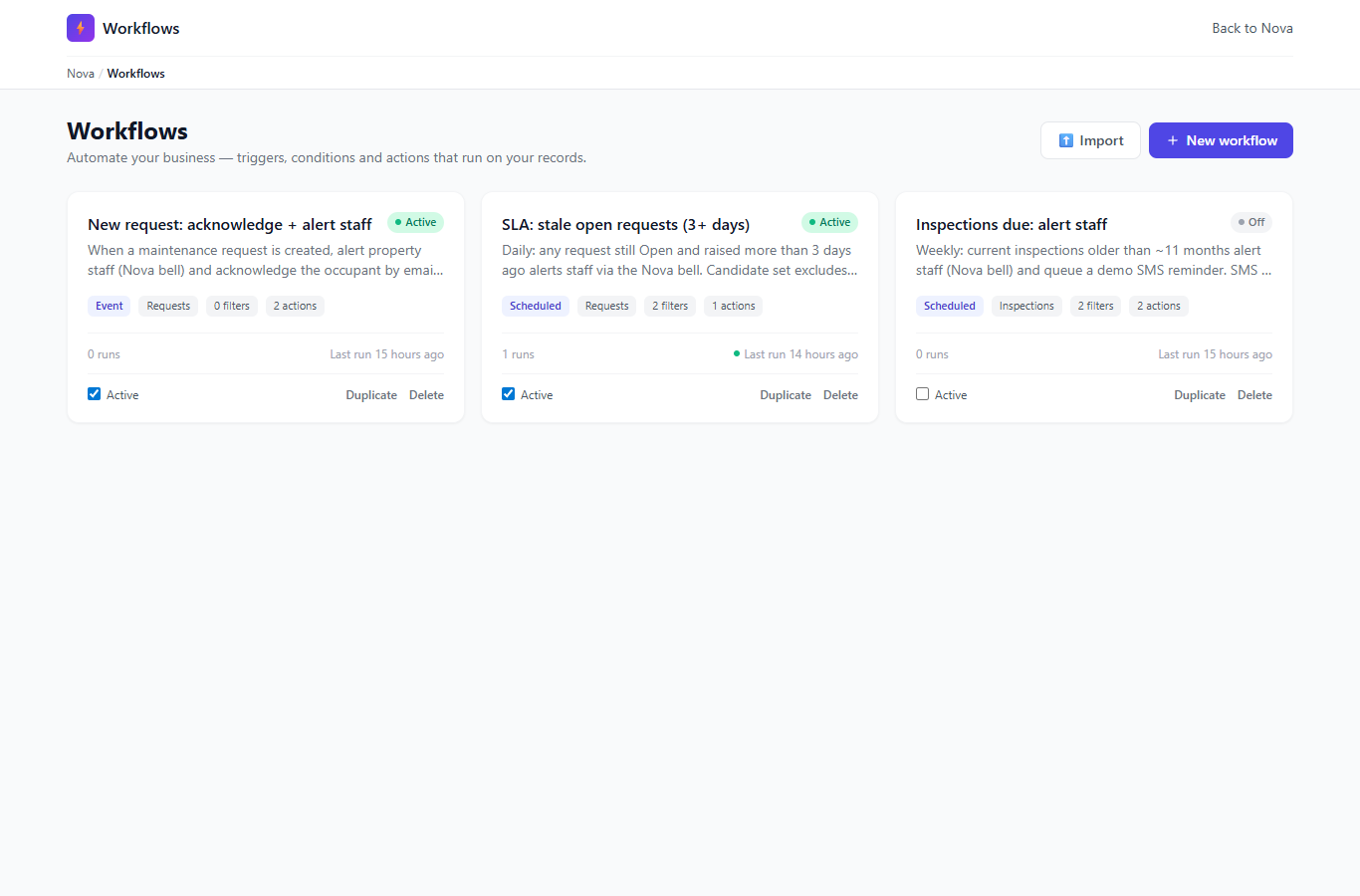The width and height of the screenshot is (1360, 896).
Task: Click description of New request workflow card
Action: pyautogui.click(x=266, y=261)
